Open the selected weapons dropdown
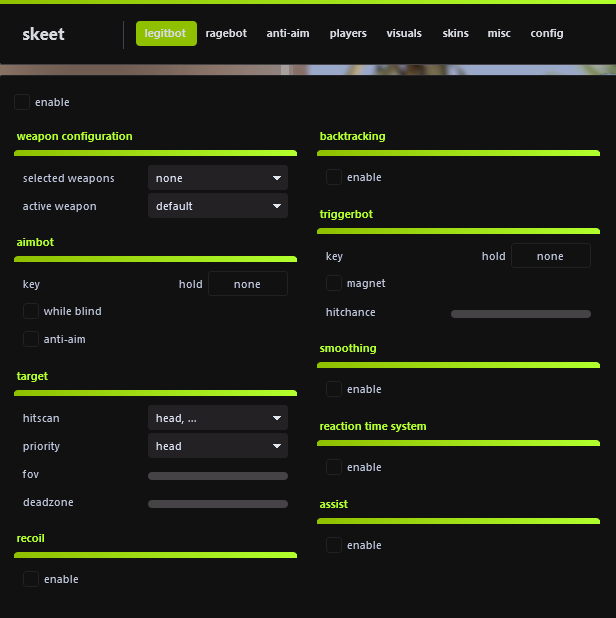 [218, 178]
